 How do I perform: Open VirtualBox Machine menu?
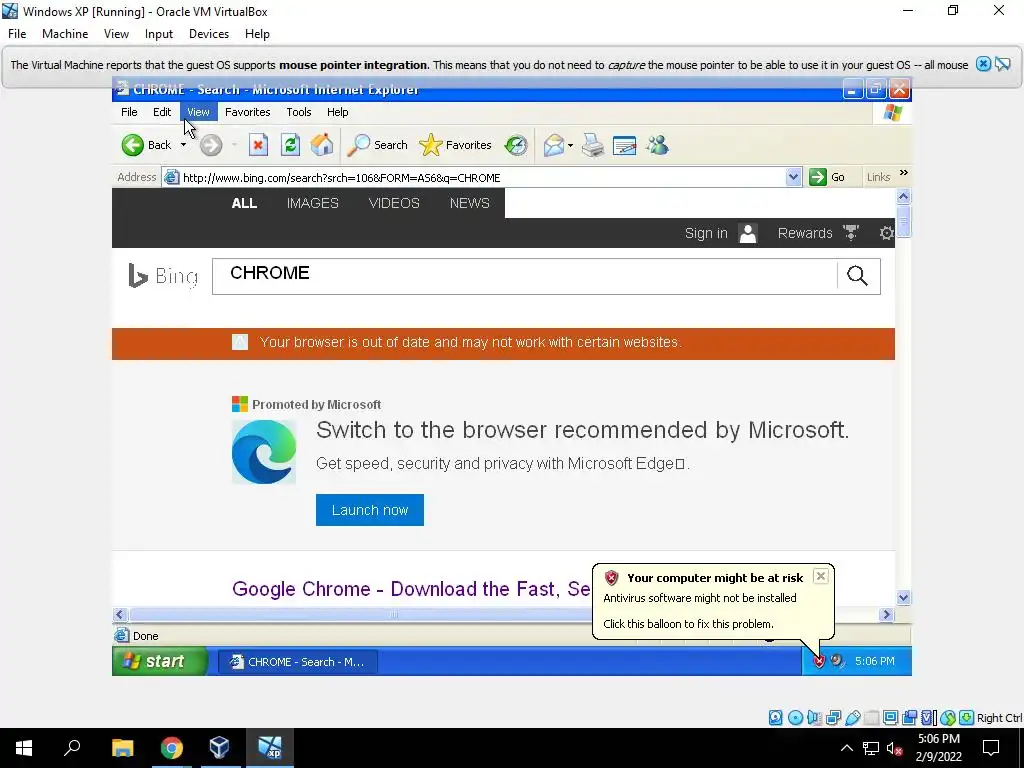pos(65,34)
